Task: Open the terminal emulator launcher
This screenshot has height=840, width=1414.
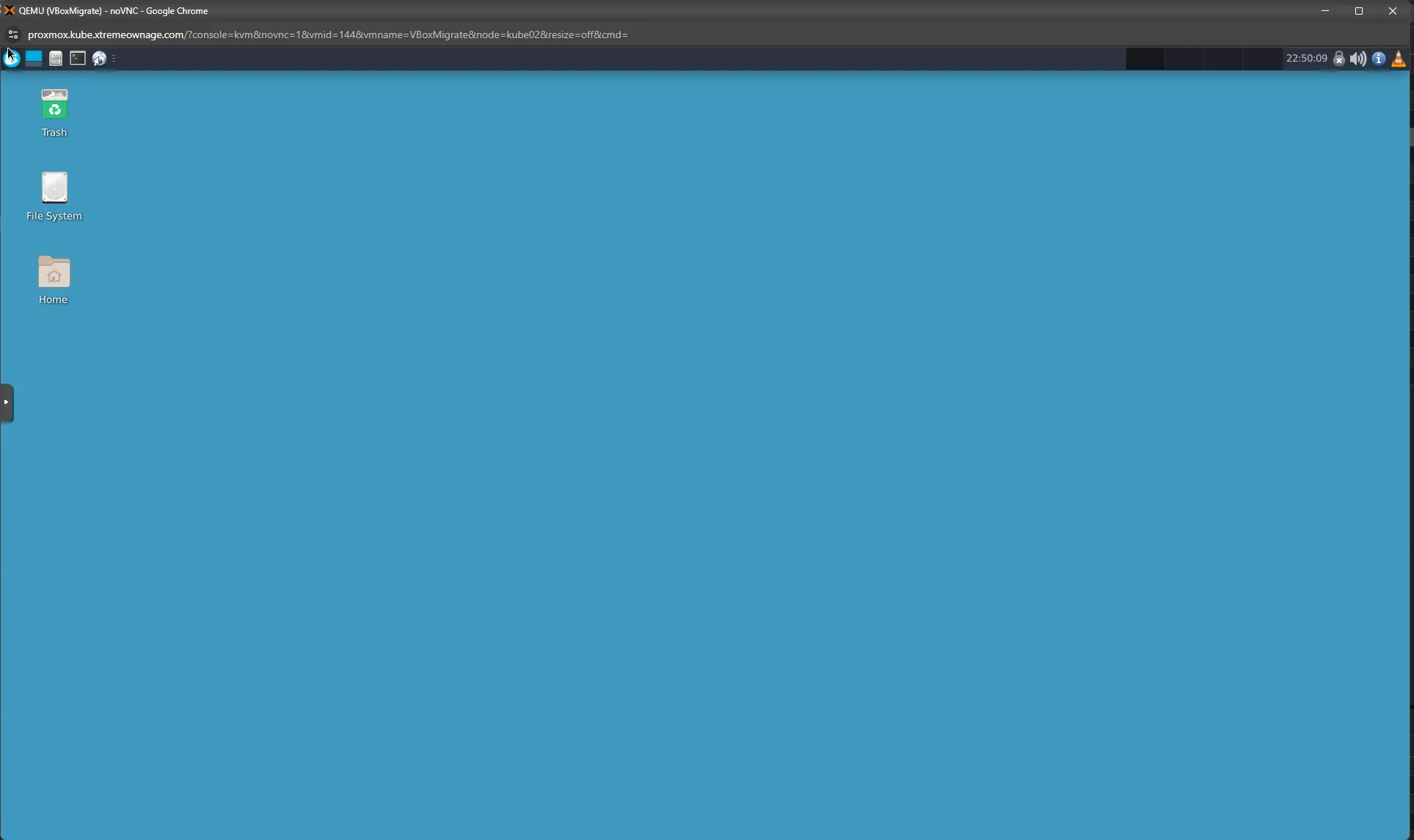Action: pyautogui.click(x=78, y=59)
